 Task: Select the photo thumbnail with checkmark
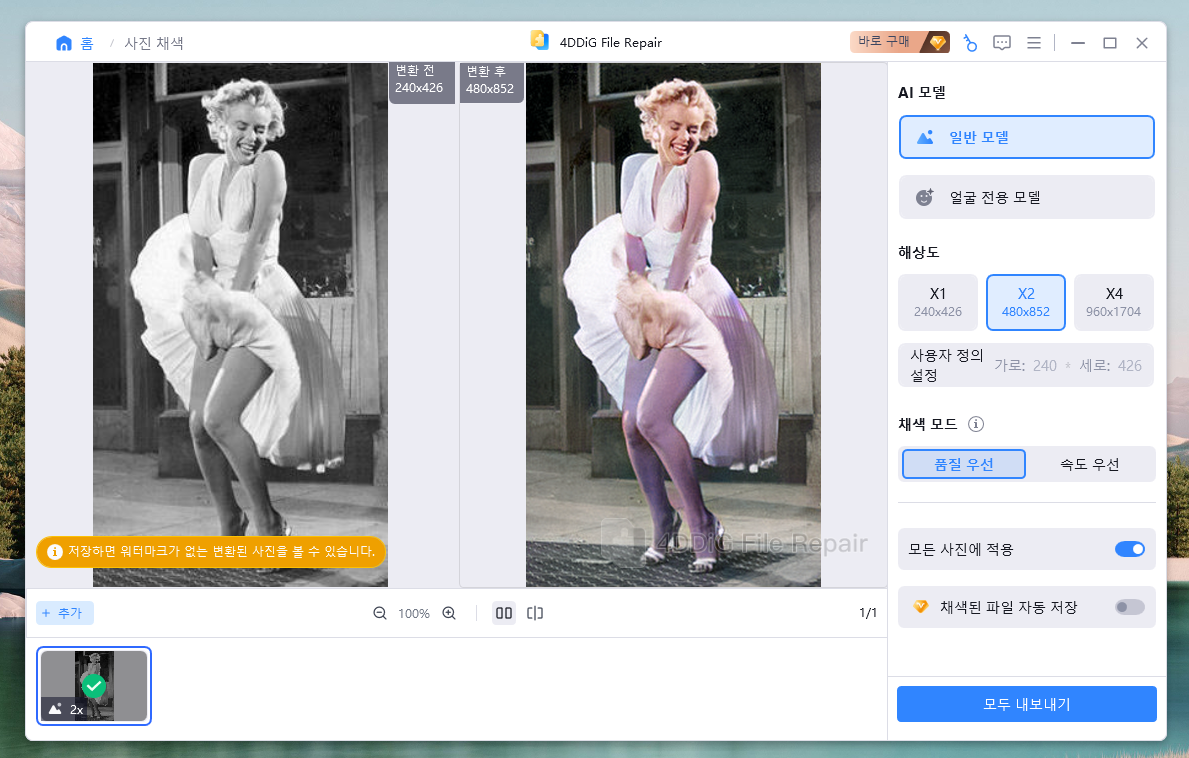[94, 686]
